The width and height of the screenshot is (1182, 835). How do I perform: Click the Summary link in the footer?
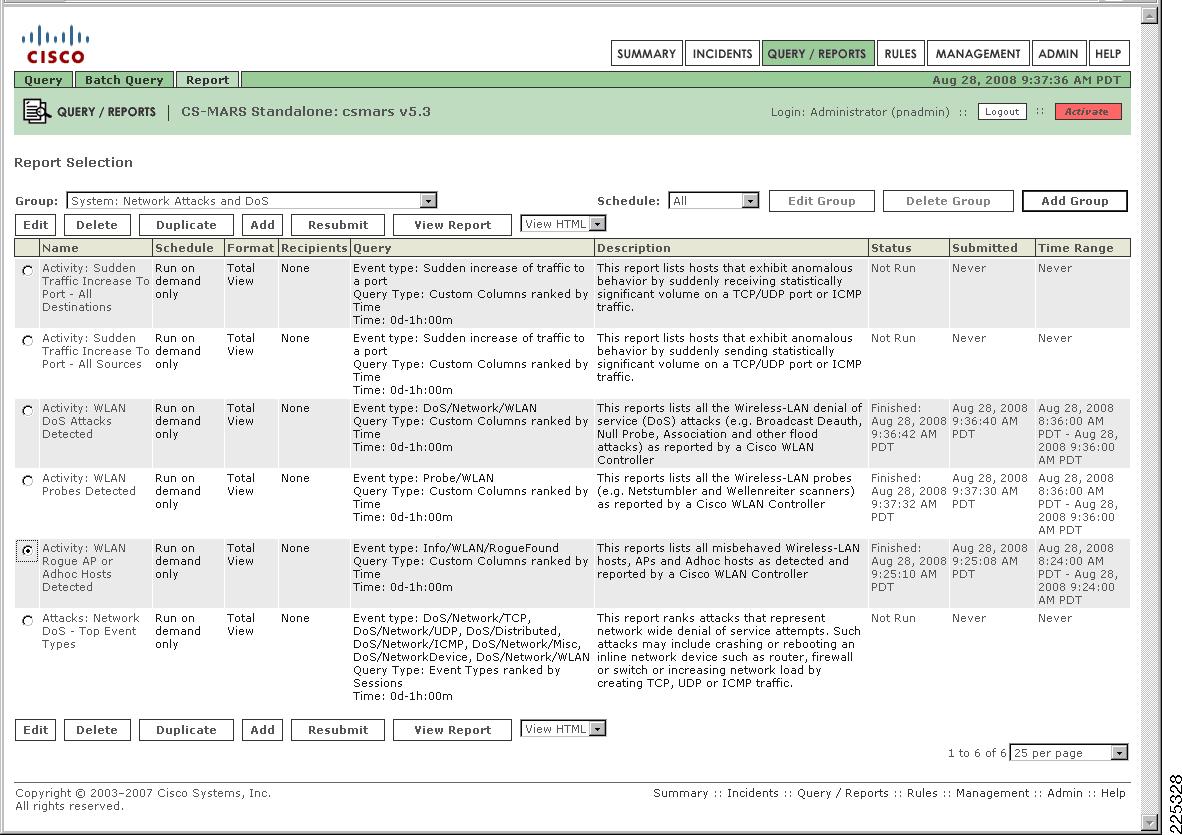pyautogui.click(x=681, y=793)
